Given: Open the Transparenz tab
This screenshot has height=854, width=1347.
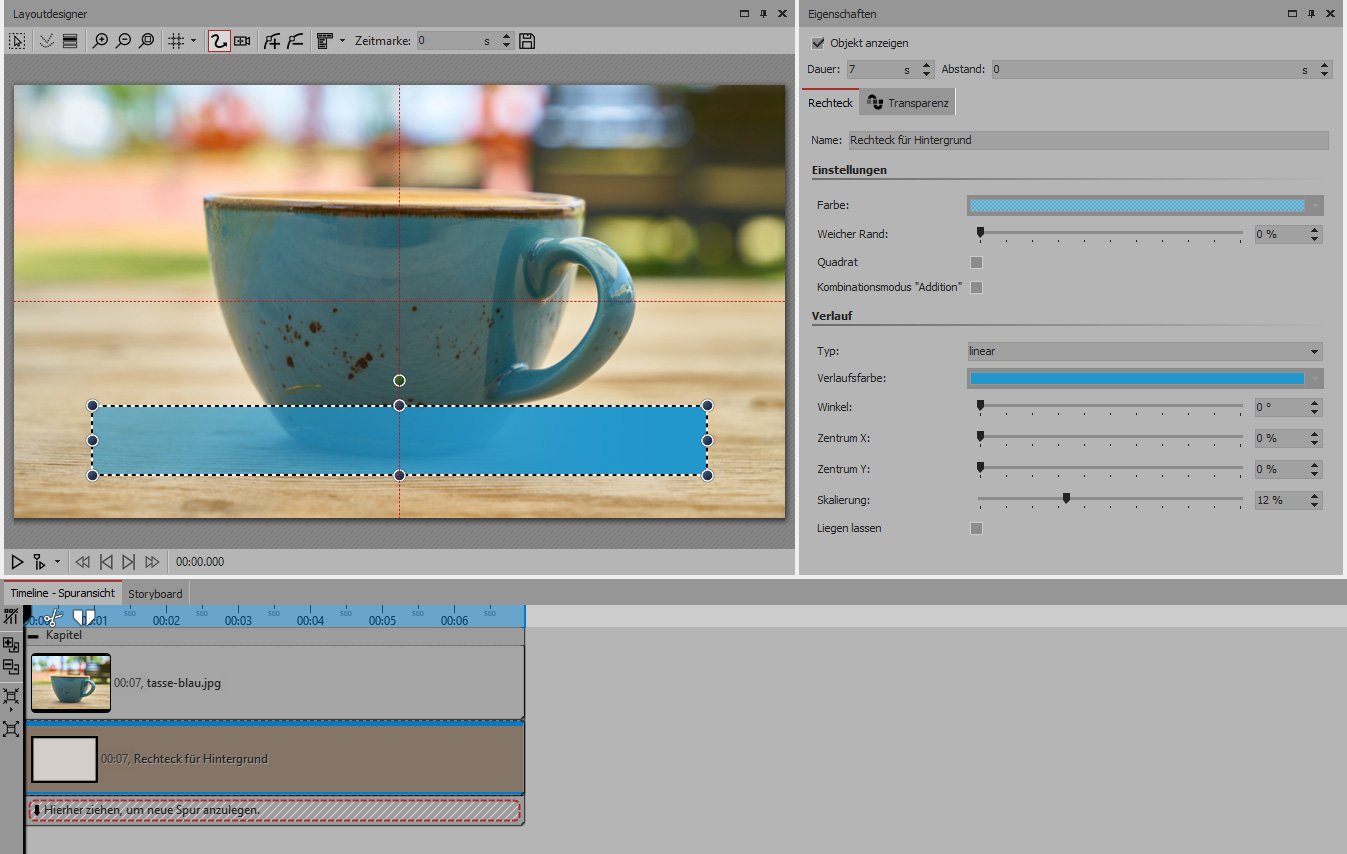Looking at the screenshot, I should tap(909, 103).
